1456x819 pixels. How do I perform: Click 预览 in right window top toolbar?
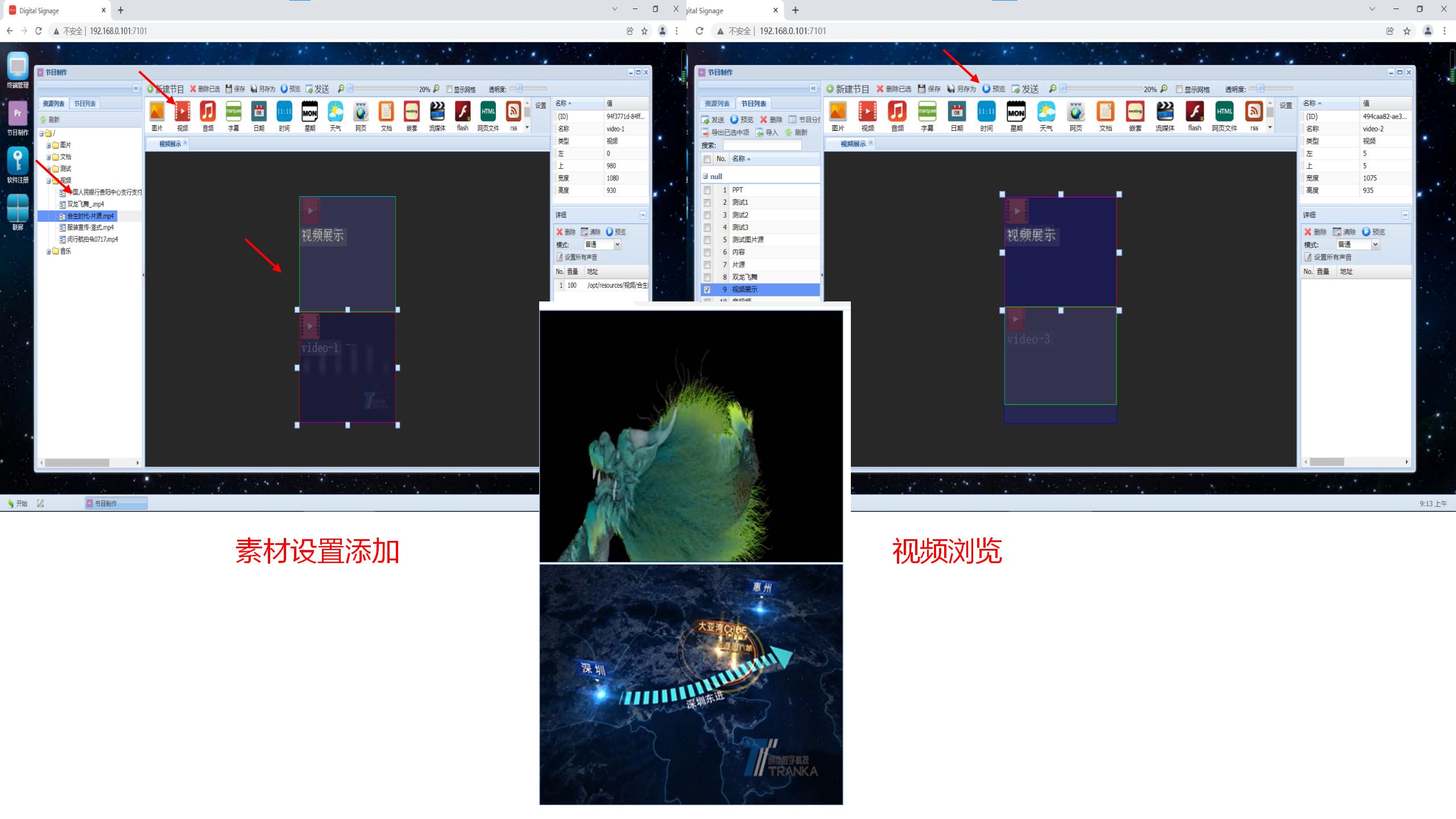click(994, 89)
